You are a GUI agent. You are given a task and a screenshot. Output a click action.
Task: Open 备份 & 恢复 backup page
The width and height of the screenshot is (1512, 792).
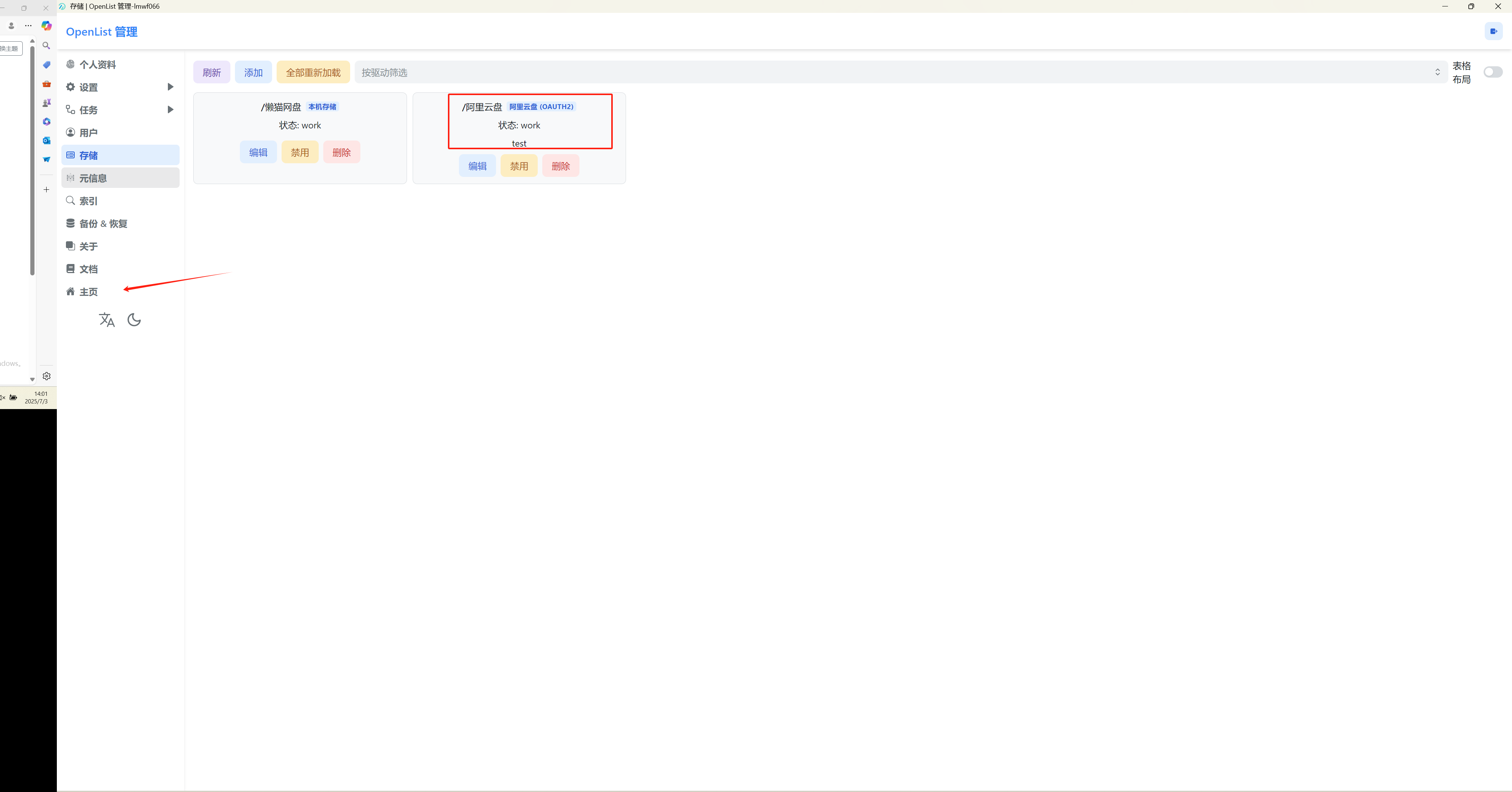[121, 223]
